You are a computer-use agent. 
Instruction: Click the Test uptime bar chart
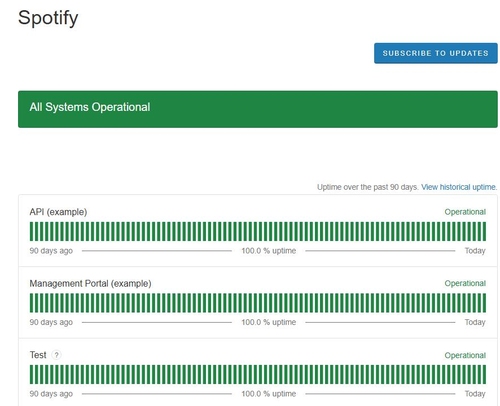point(258,374)
